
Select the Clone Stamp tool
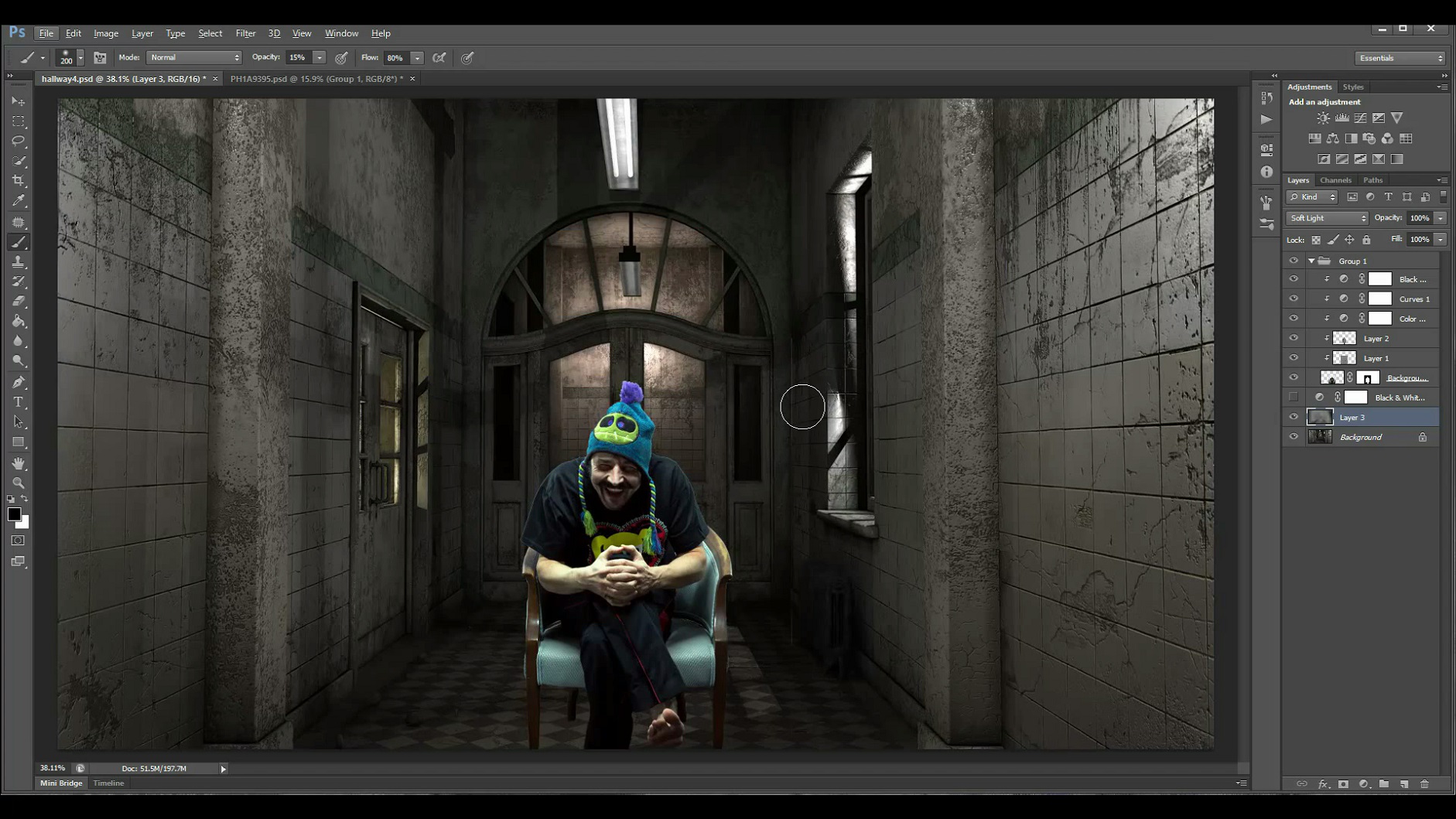(x=19, y=262)
